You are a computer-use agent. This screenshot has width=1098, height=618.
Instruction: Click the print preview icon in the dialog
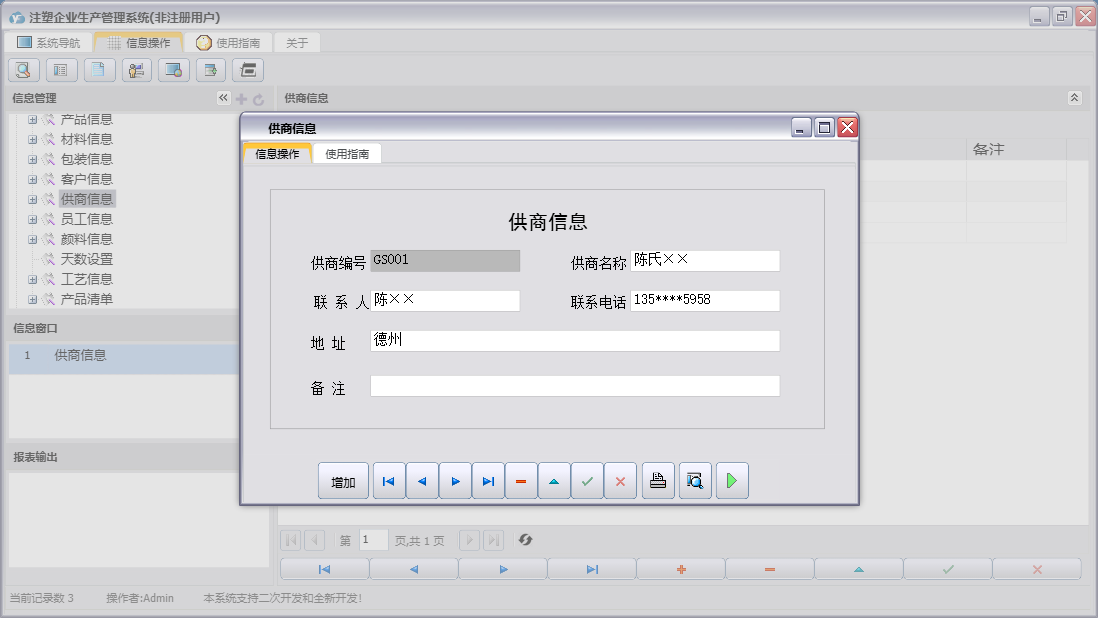point(694,481)
